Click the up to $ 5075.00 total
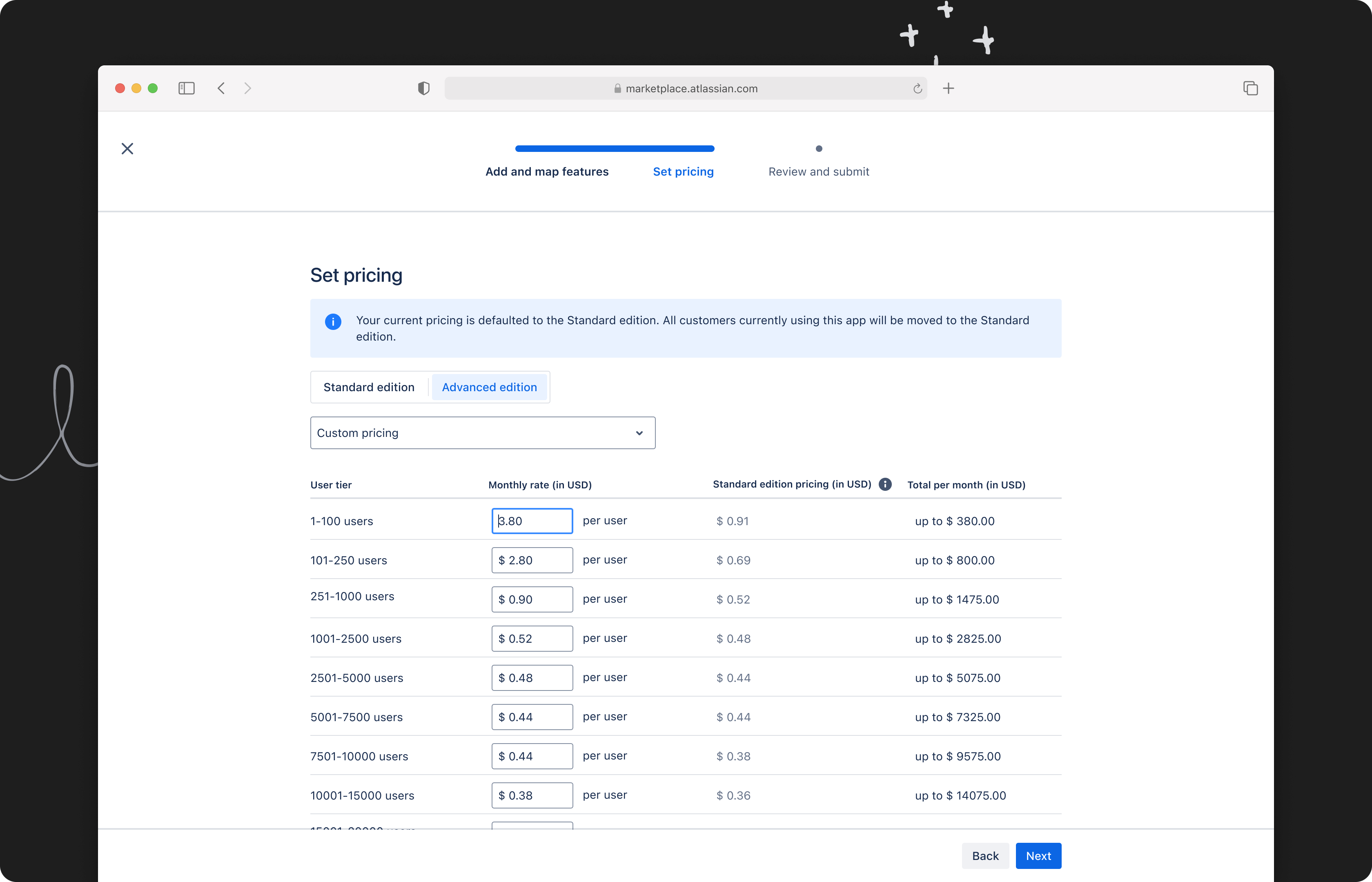Screen dimensions: 1372x882 point(958,678)
